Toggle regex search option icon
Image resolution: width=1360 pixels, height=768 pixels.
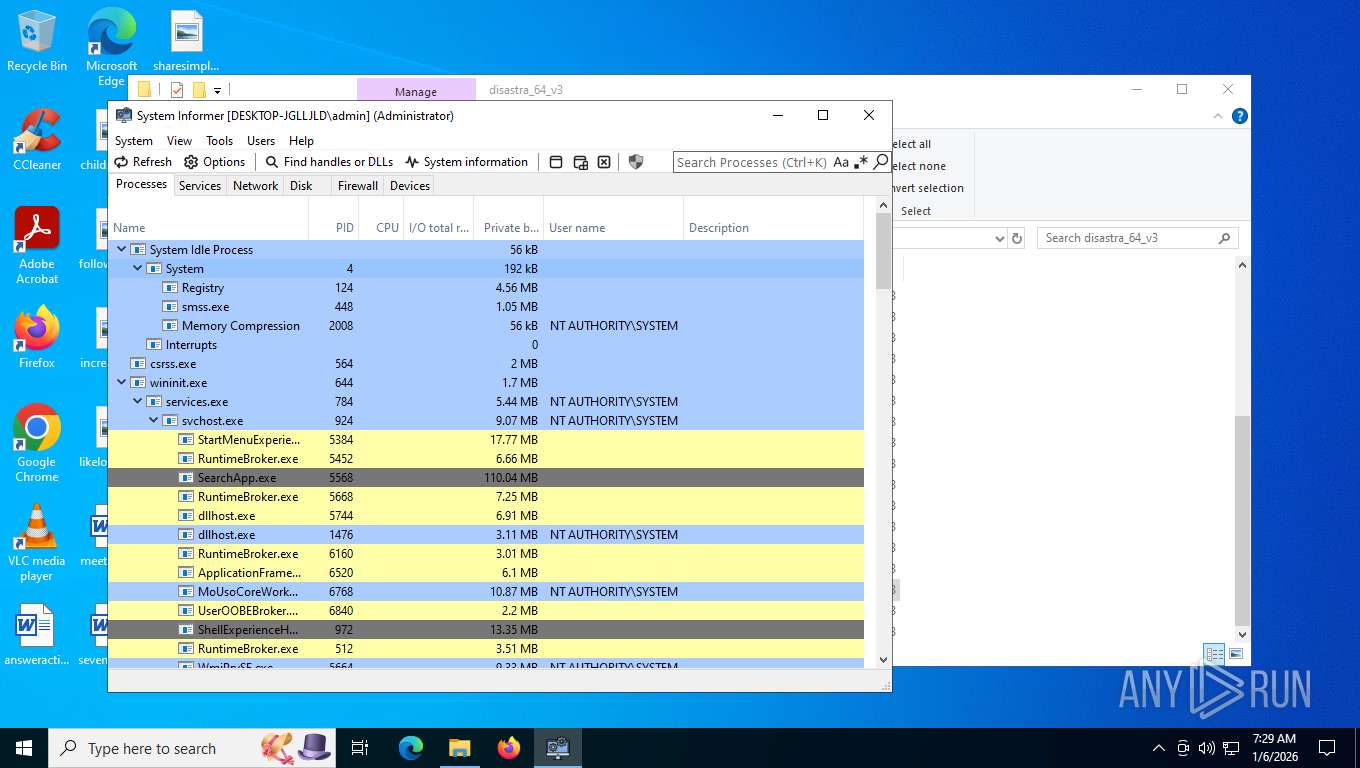coord(861,162)
